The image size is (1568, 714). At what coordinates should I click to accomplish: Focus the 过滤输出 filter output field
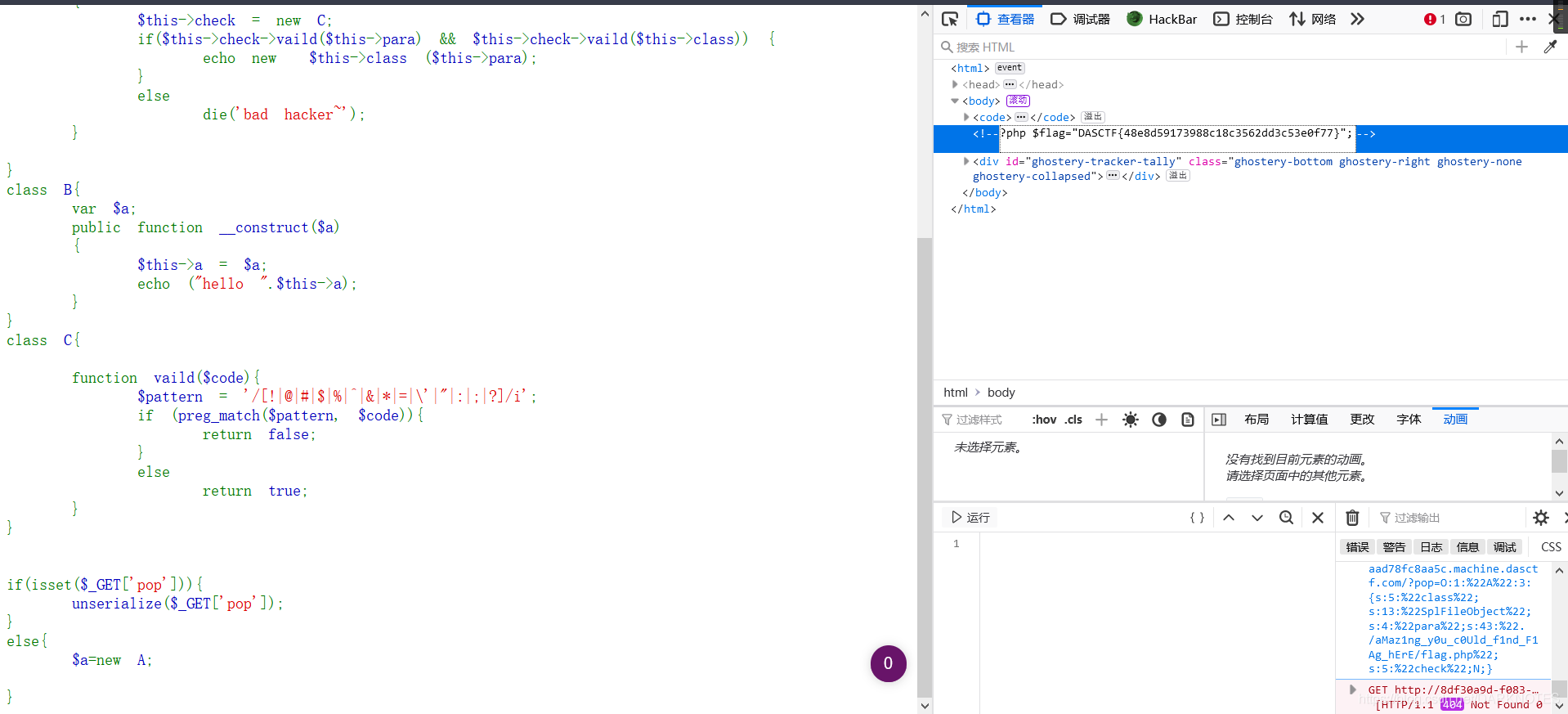[x=1447, y=518]
